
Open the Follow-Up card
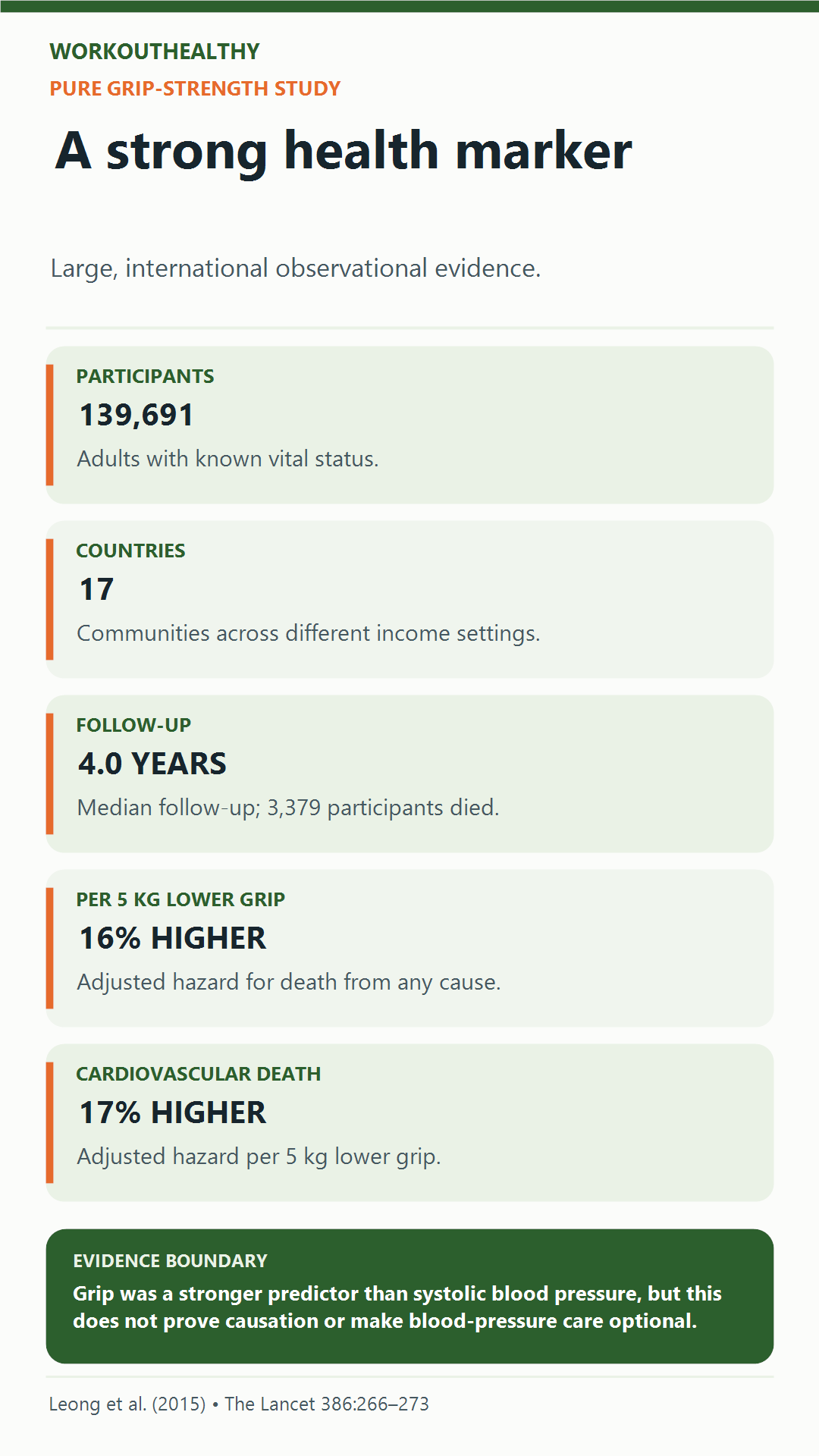409,773
